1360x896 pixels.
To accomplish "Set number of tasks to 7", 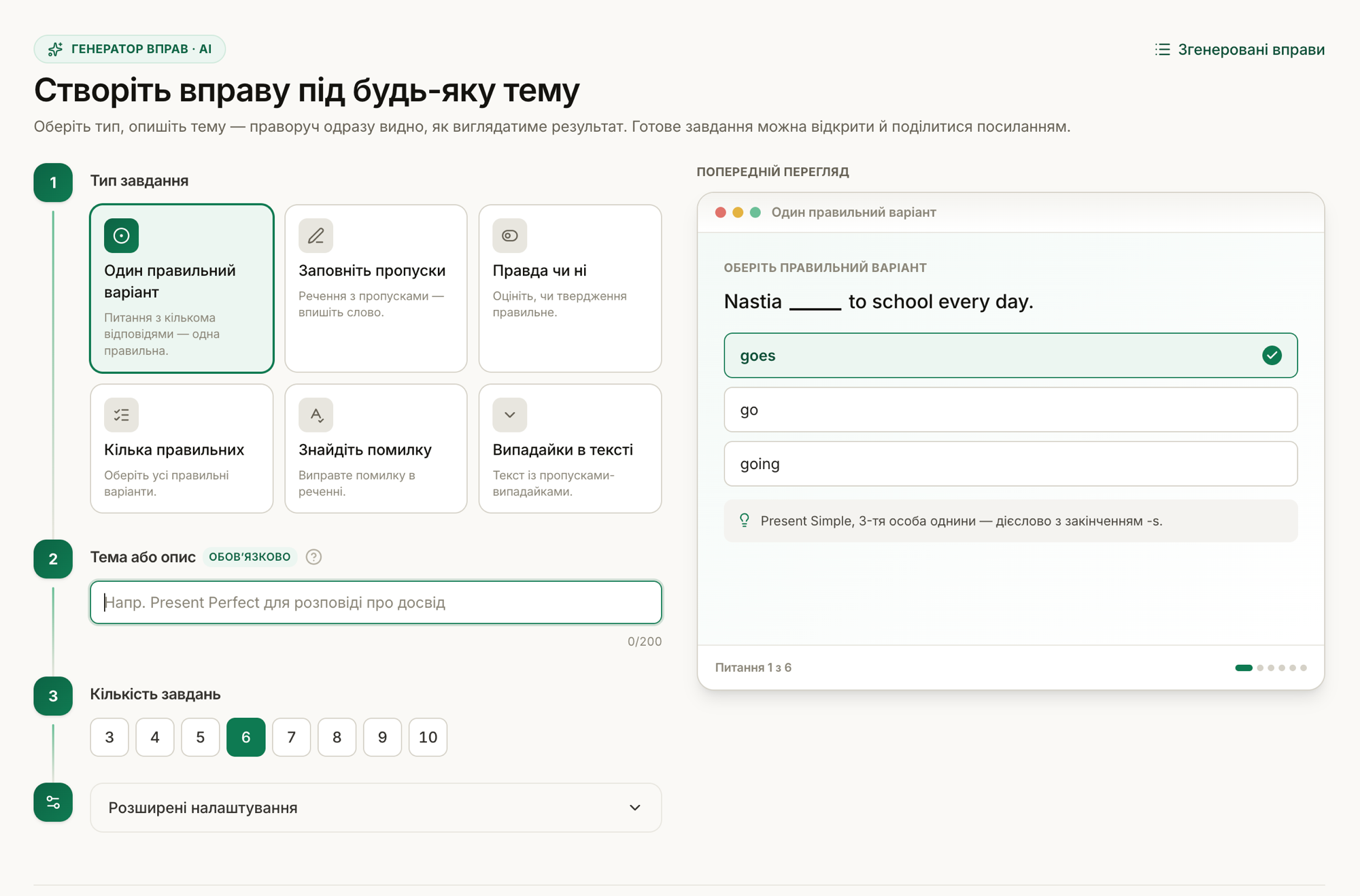I will (292, 737).
